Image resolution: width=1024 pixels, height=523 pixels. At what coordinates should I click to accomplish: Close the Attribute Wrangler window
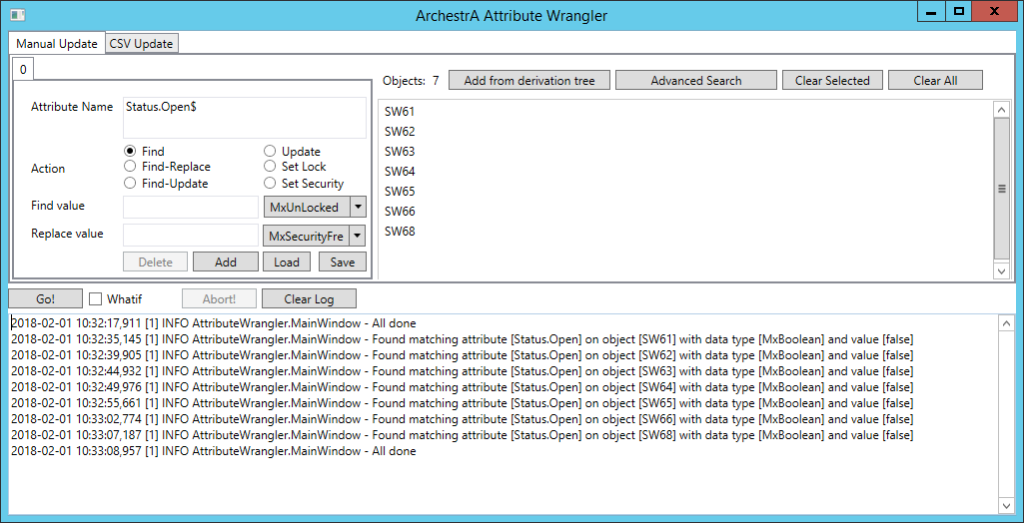[995, 11]
